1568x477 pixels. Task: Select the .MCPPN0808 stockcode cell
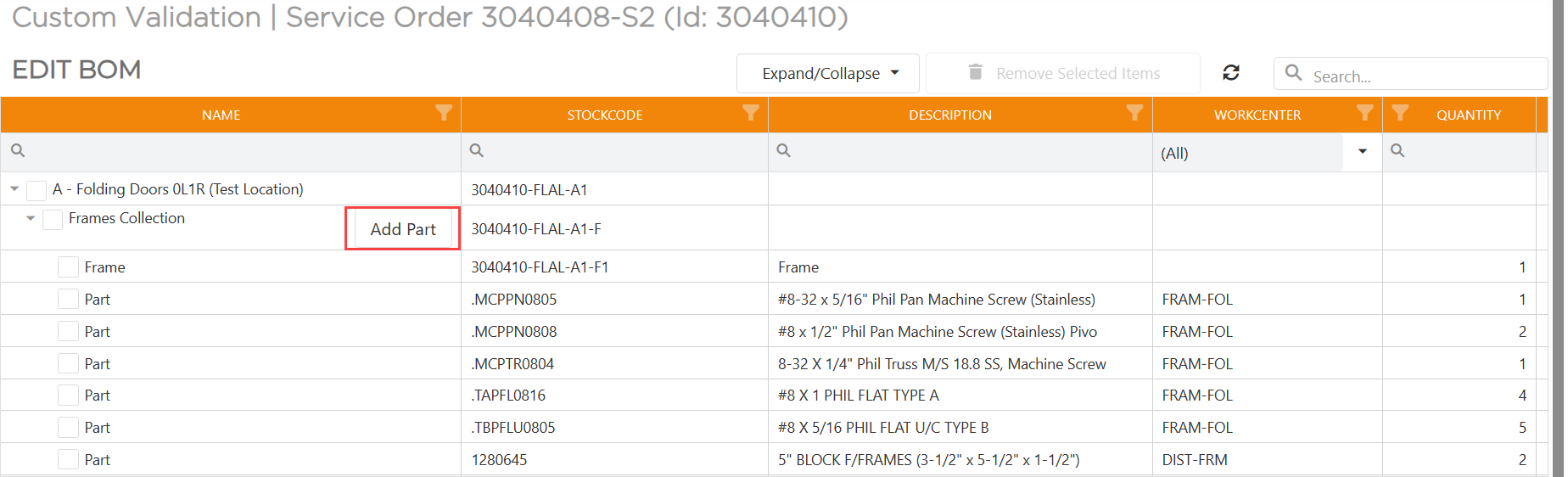tap(614, 331)
